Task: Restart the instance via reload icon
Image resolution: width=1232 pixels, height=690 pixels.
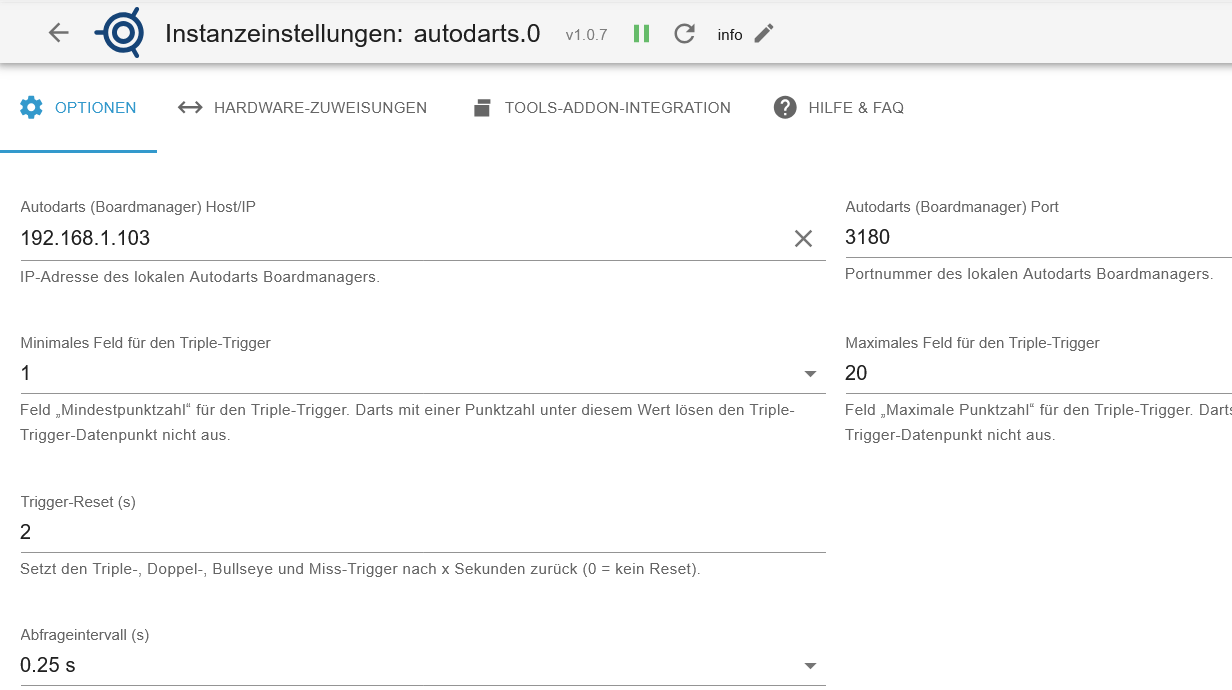Action: tap(684, 32)
